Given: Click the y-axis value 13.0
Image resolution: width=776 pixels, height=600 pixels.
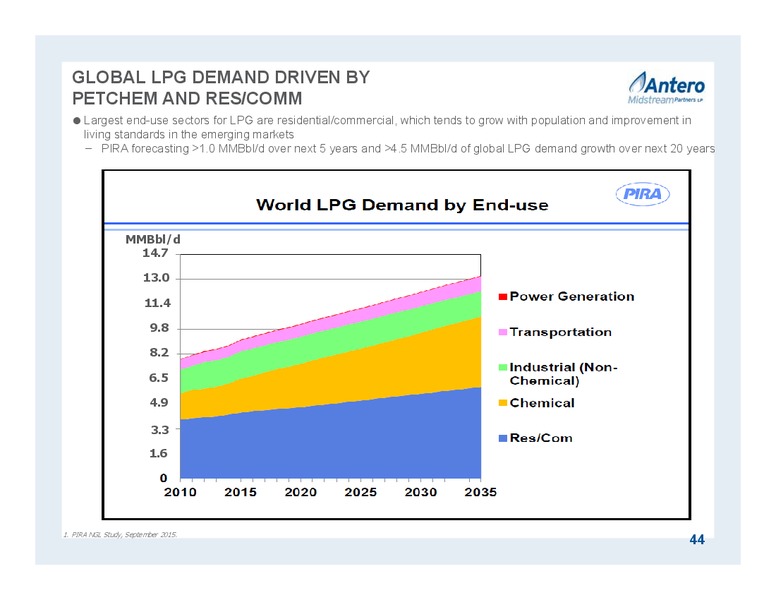Looking at the screenshot, I should click(x=156, y=278).
